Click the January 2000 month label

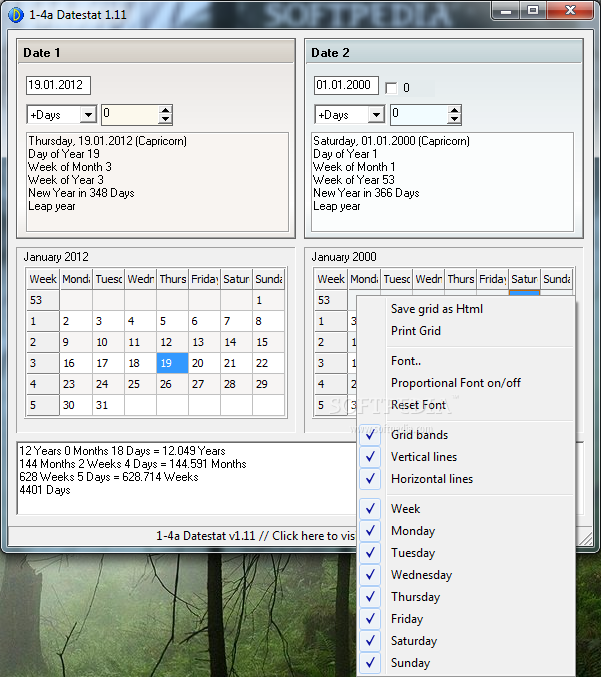pos(344,257)
